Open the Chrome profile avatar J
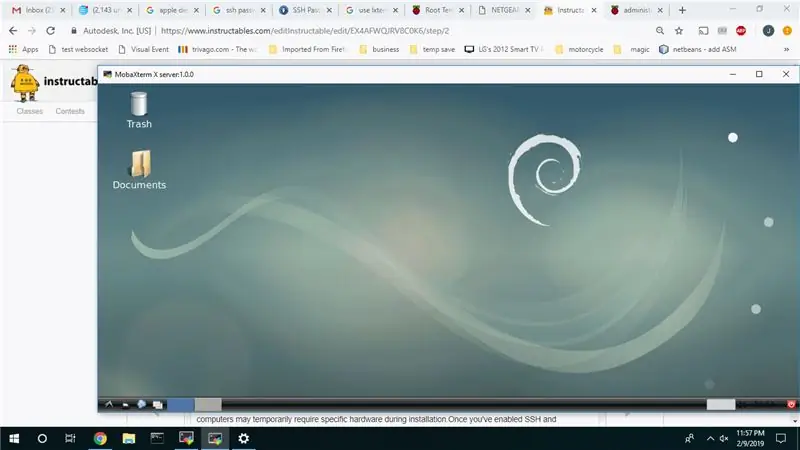The image size is (800, 450). pos(768,31)
